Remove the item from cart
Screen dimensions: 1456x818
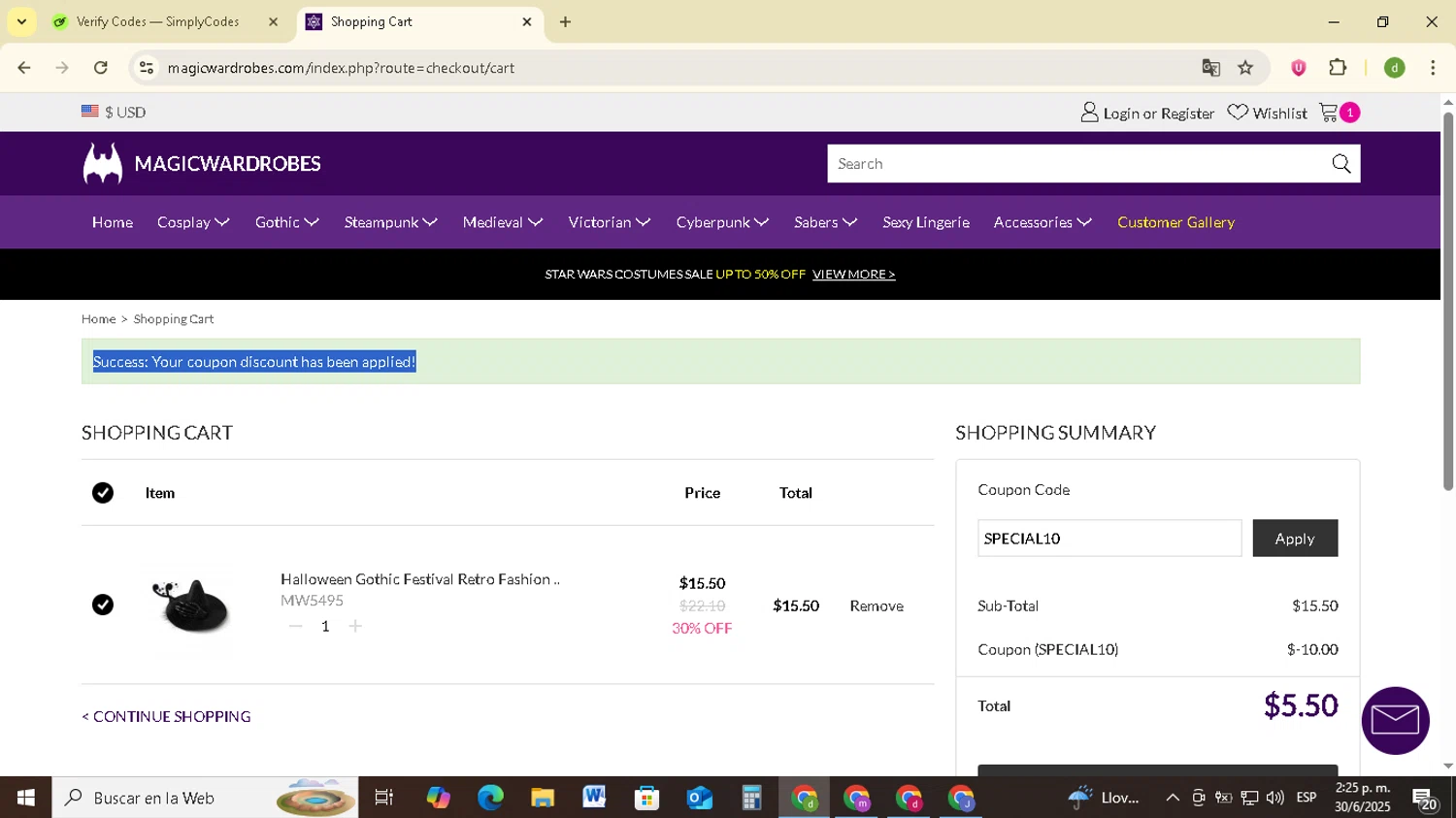(x=877, y=605)
